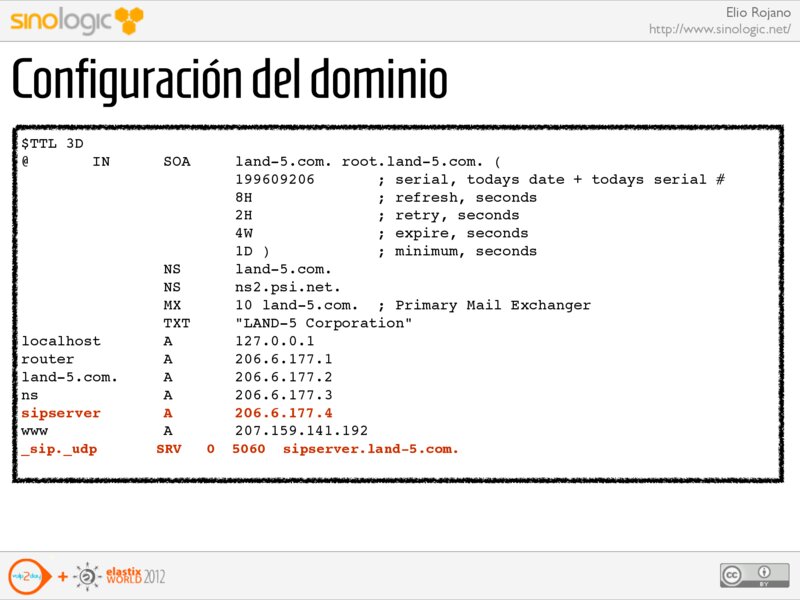Click the Elastix sun-shaped logo icon
Screen dimensions: 800x600
pyautogui.click(x=89, y=576)
